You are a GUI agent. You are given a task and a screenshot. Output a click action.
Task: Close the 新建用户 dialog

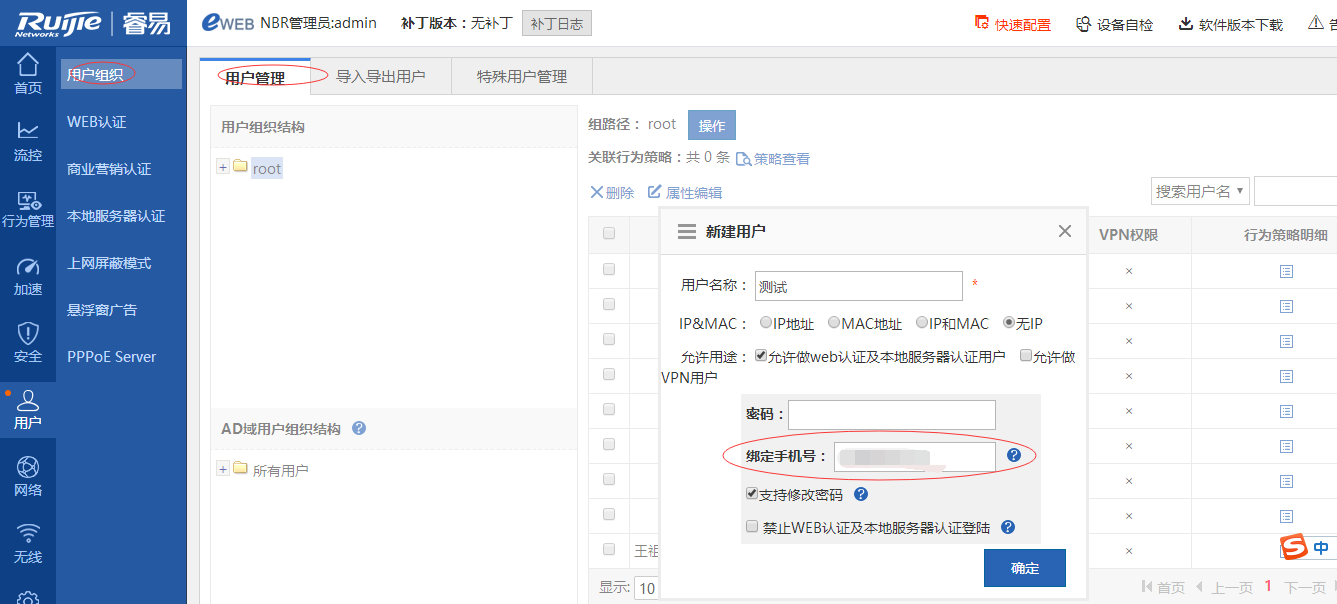tap(1064, 231)
